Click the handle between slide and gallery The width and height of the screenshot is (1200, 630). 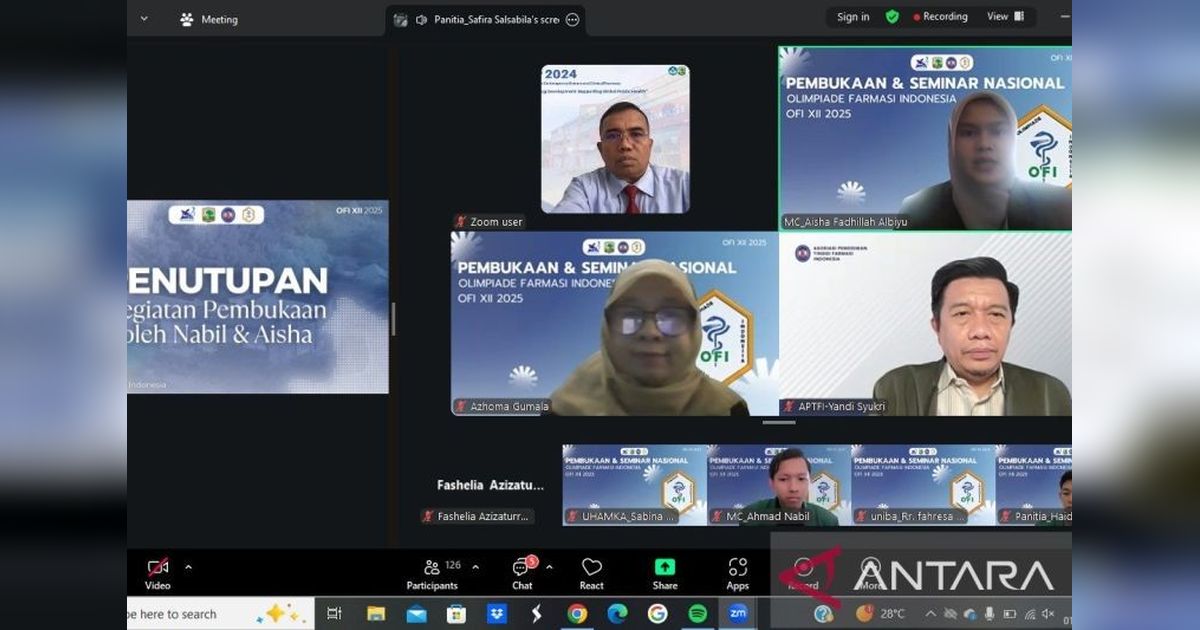coord(392,319)
